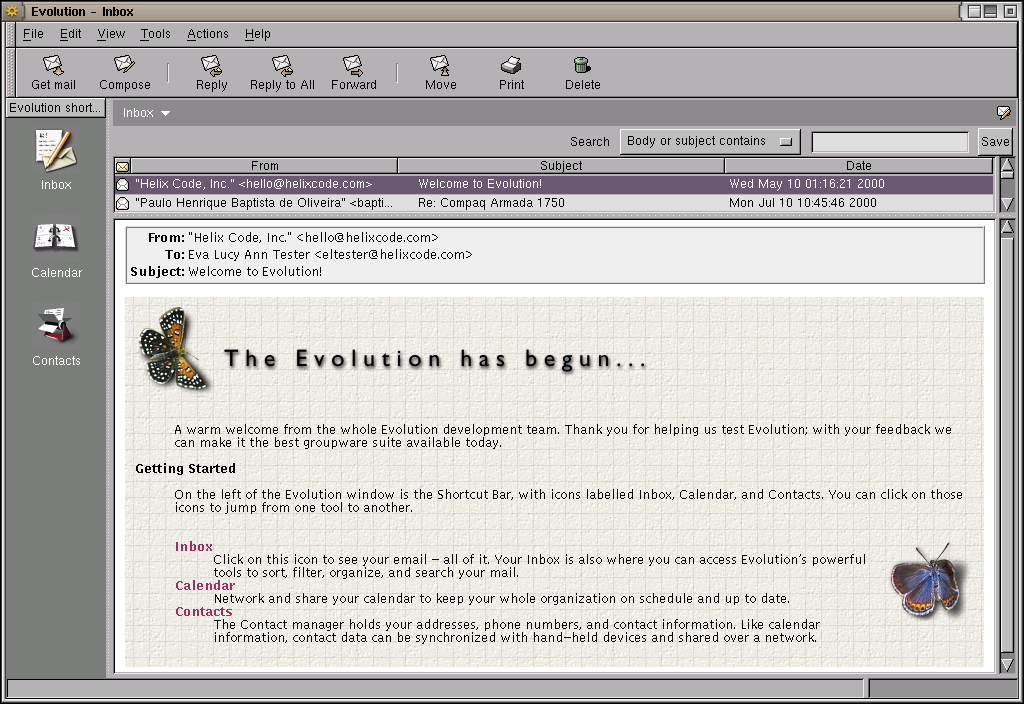Open the Evolution shortcuts pane menu
Viewport: 1024px width, 704px height.
coord(55,108)
